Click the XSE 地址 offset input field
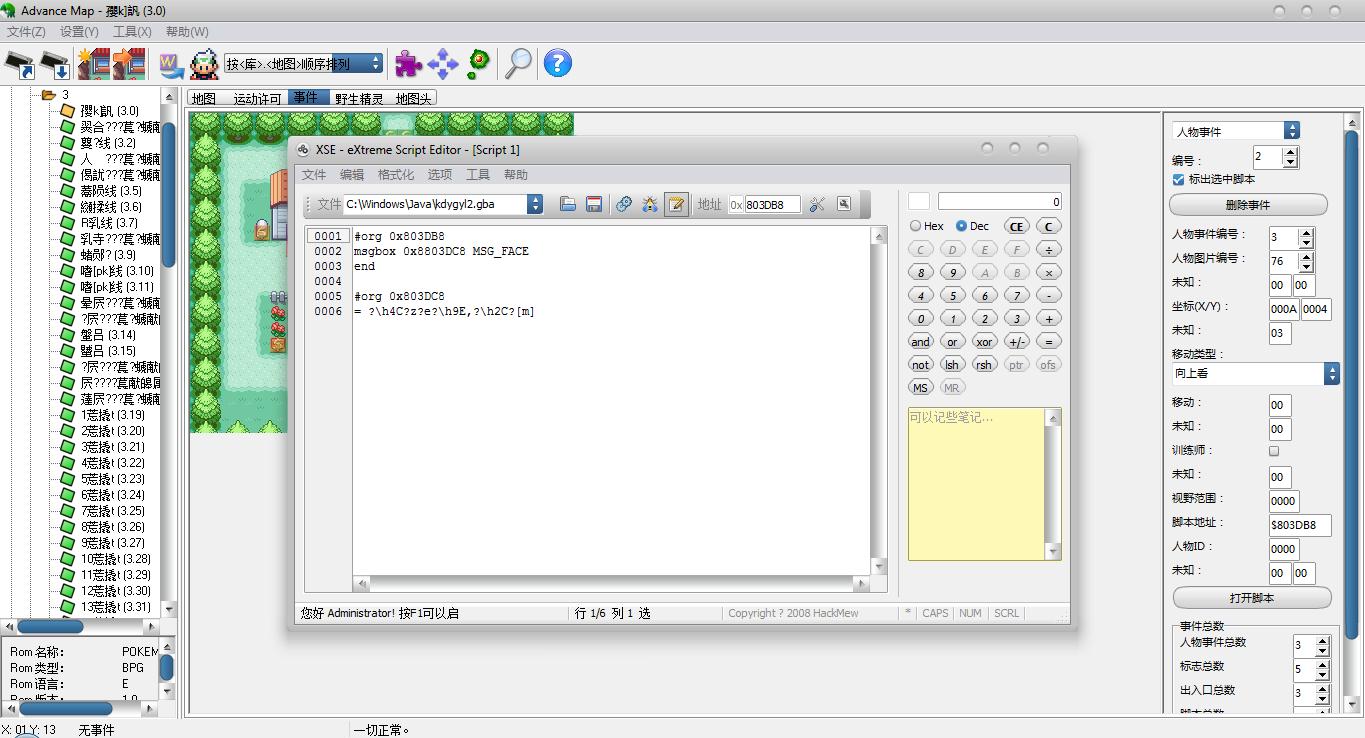 tap(773, 204)
